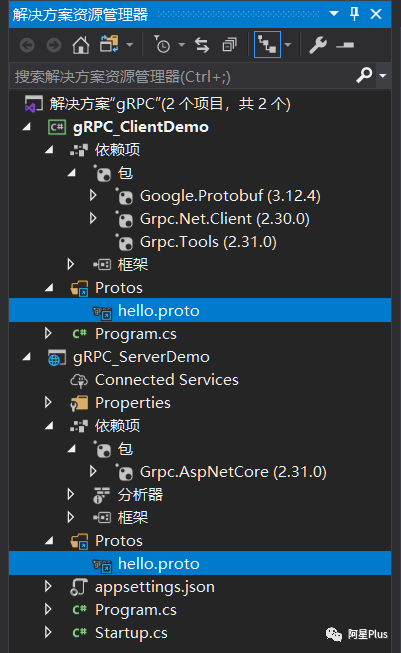This screenshot has height=653, width=401.
Task: Toggle the Show All Files tree-view button
Action: coord(267,45)
